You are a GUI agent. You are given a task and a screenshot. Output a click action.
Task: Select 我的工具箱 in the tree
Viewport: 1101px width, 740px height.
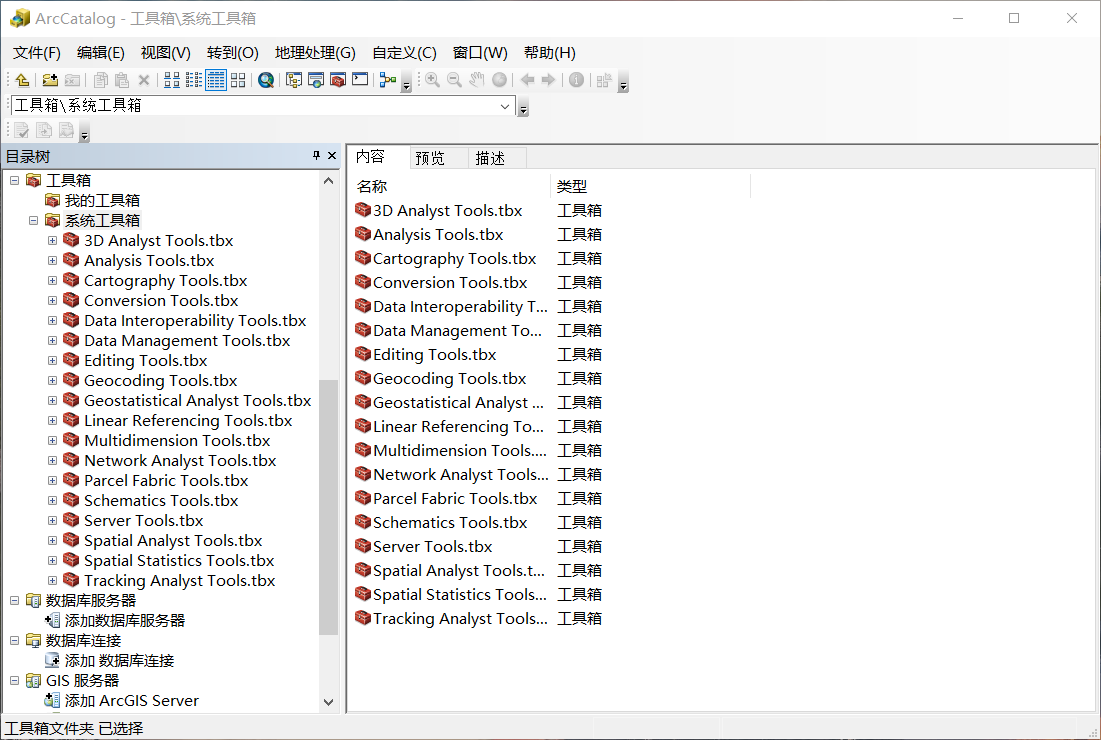103,200
